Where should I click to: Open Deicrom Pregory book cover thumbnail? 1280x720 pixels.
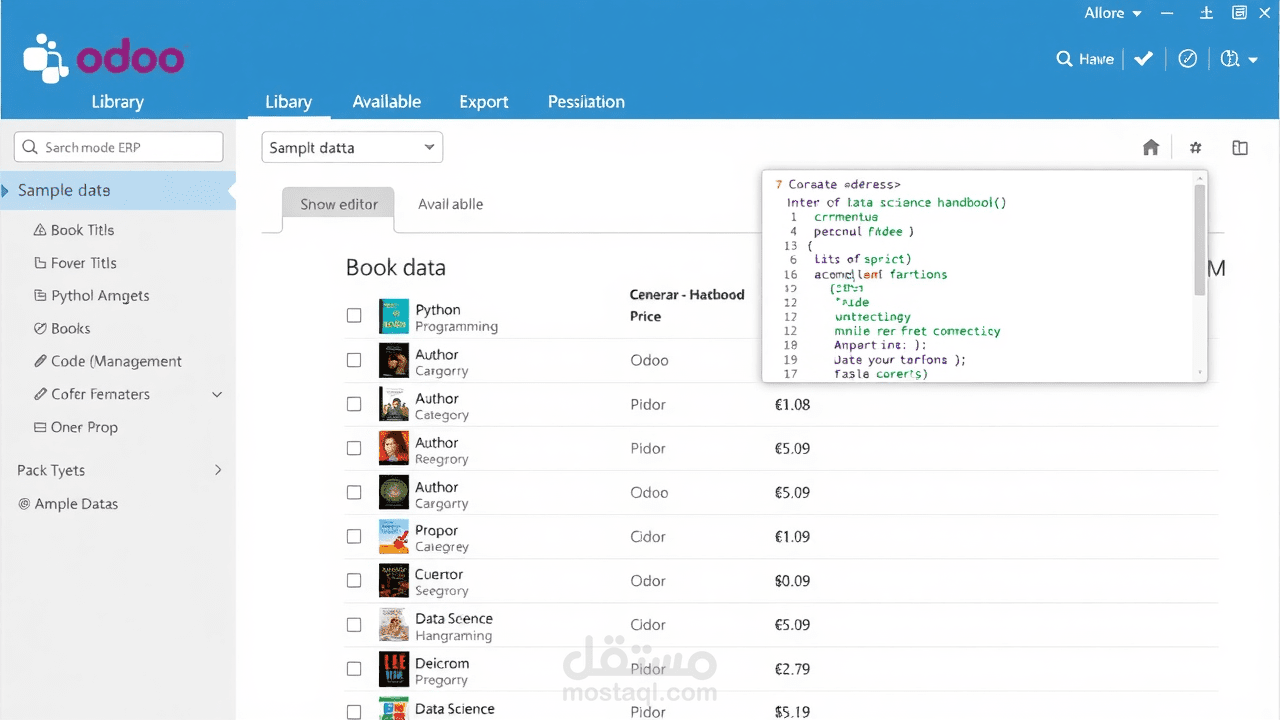[394, 669]
